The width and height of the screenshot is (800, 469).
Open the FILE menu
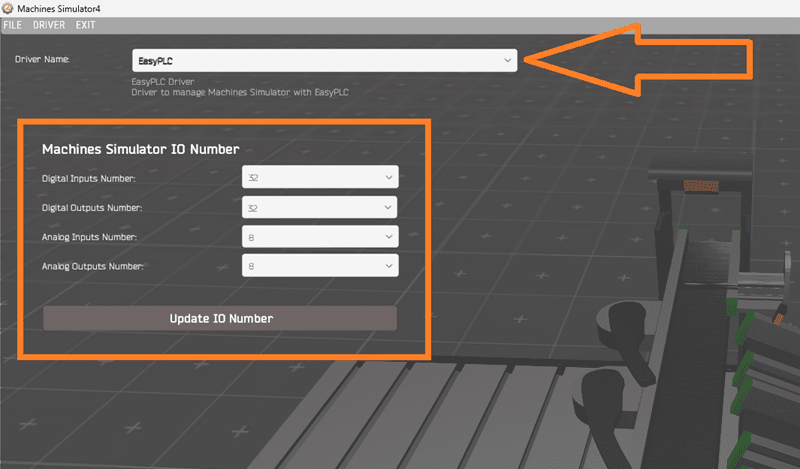point(14,24)
